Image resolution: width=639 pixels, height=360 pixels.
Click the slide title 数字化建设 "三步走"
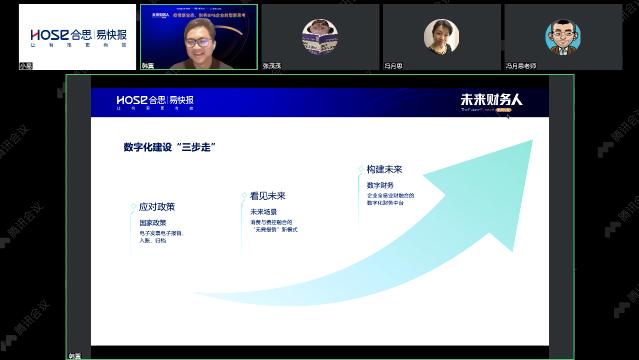pyautogui.click(x=170, y=147)
